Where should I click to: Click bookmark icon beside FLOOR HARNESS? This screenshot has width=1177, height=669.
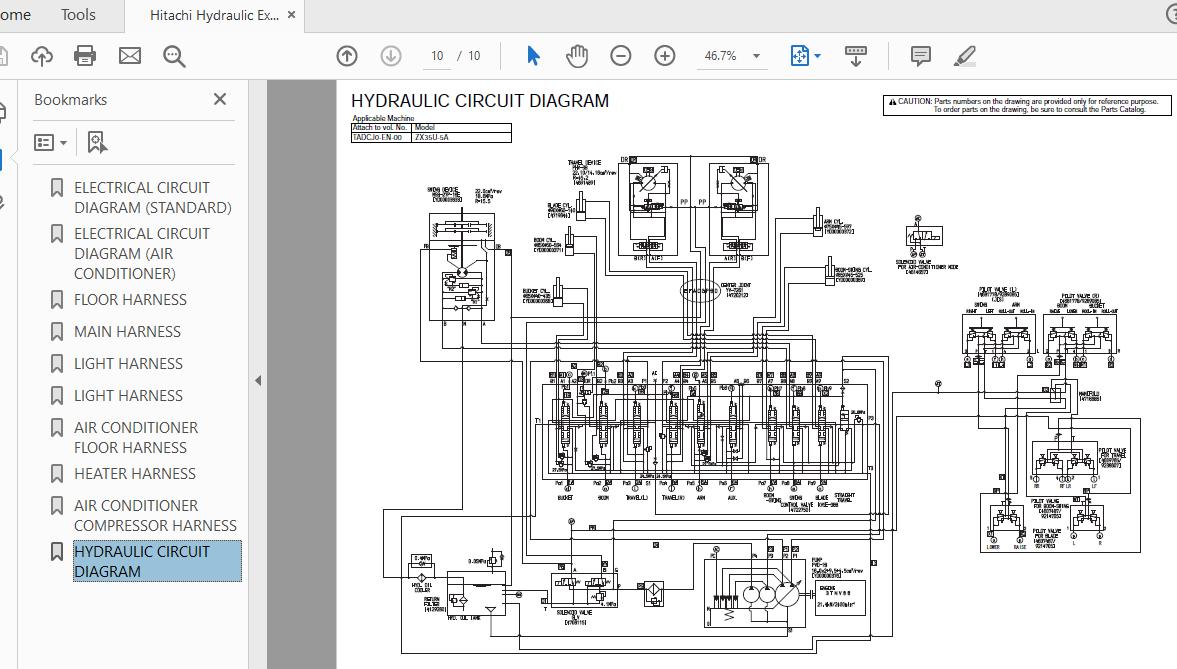pyautogui.click(x=56, y=300)
